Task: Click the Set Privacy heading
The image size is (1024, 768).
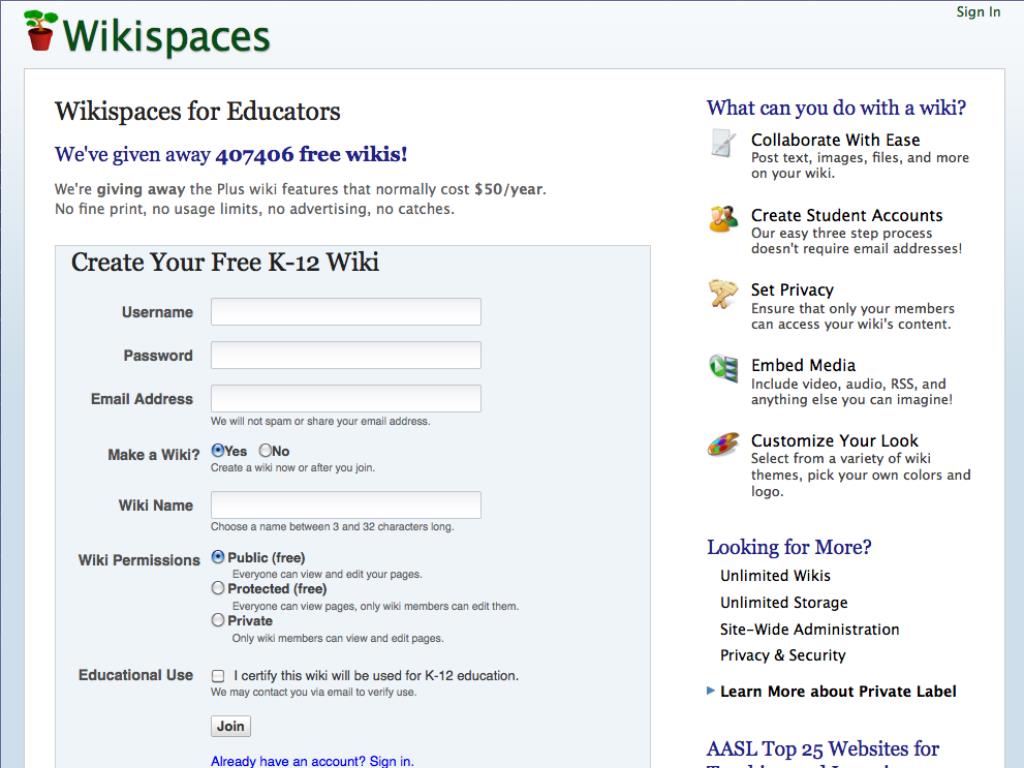Action: click(792, 290)
